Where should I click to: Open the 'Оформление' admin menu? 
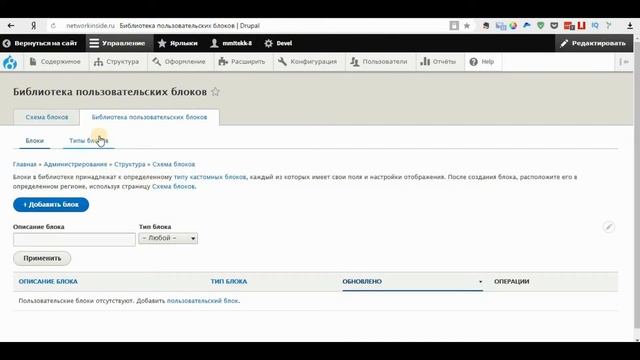point(179,62)
